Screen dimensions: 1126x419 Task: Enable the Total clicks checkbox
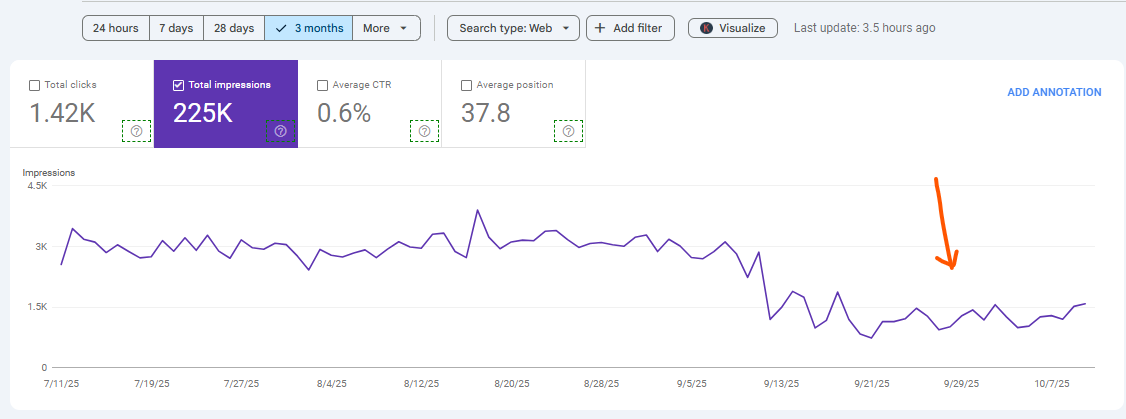pos(36,85)
